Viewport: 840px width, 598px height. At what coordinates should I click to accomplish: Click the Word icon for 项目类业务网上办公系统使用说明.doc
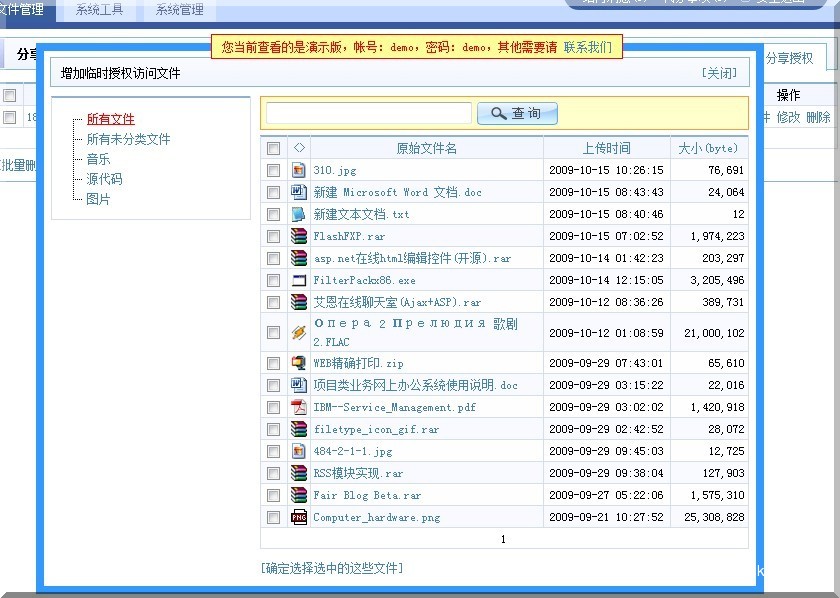(x=298, y=385)
